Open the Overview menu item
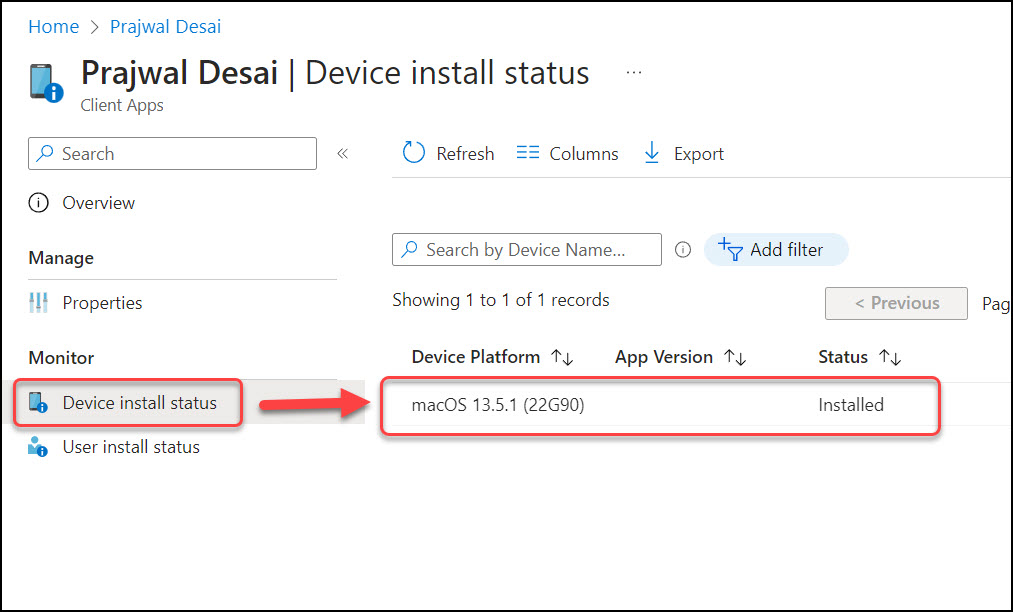 click(99, 203)
